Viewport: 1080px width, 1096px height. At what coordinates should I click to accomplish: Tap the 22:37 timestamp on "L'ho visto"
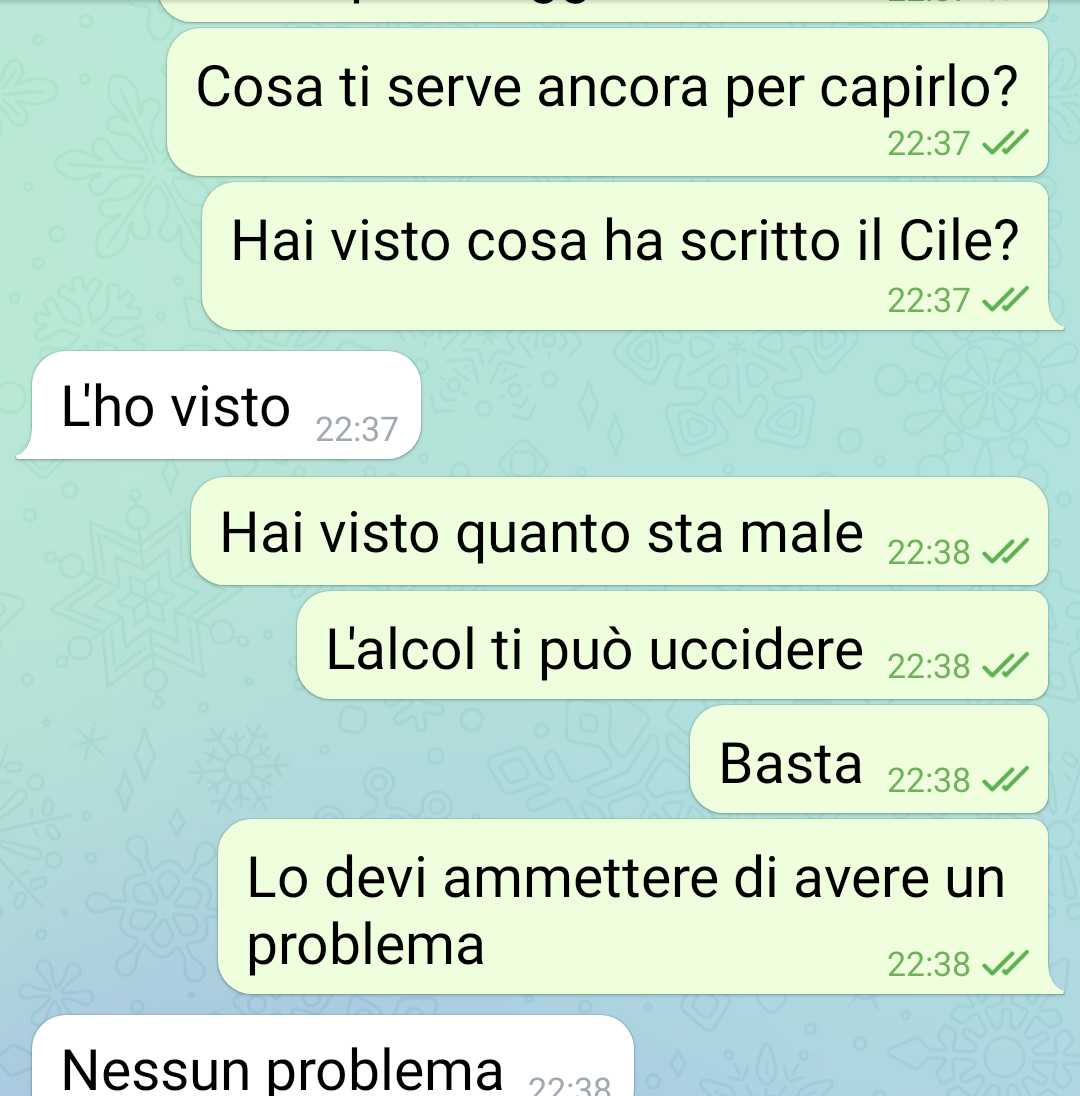357,429
